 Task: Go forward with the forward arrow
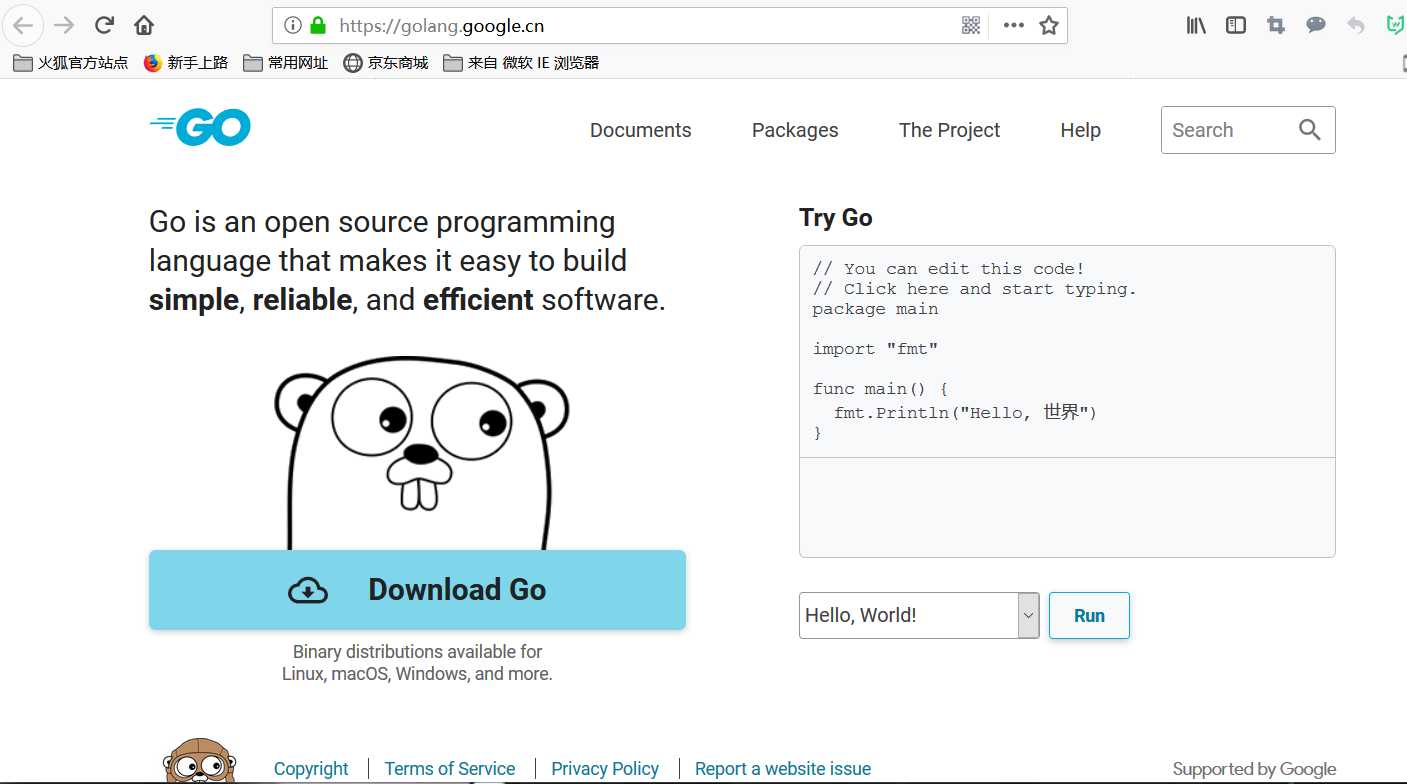pyautogui.click(x=63, y=25)
